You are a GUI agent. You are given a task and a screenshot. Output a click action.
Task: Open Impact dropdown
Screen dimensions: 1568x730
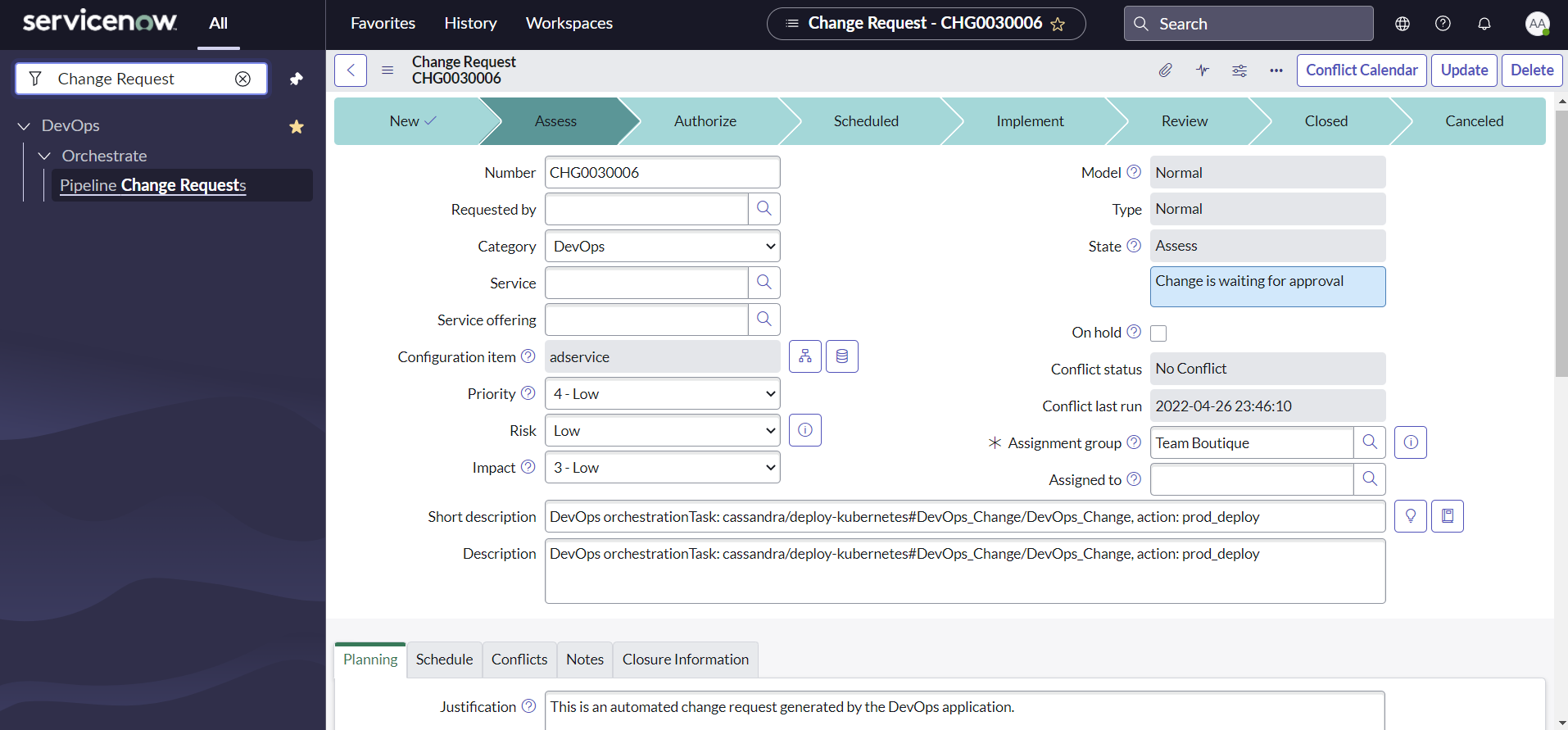point(663,467)
